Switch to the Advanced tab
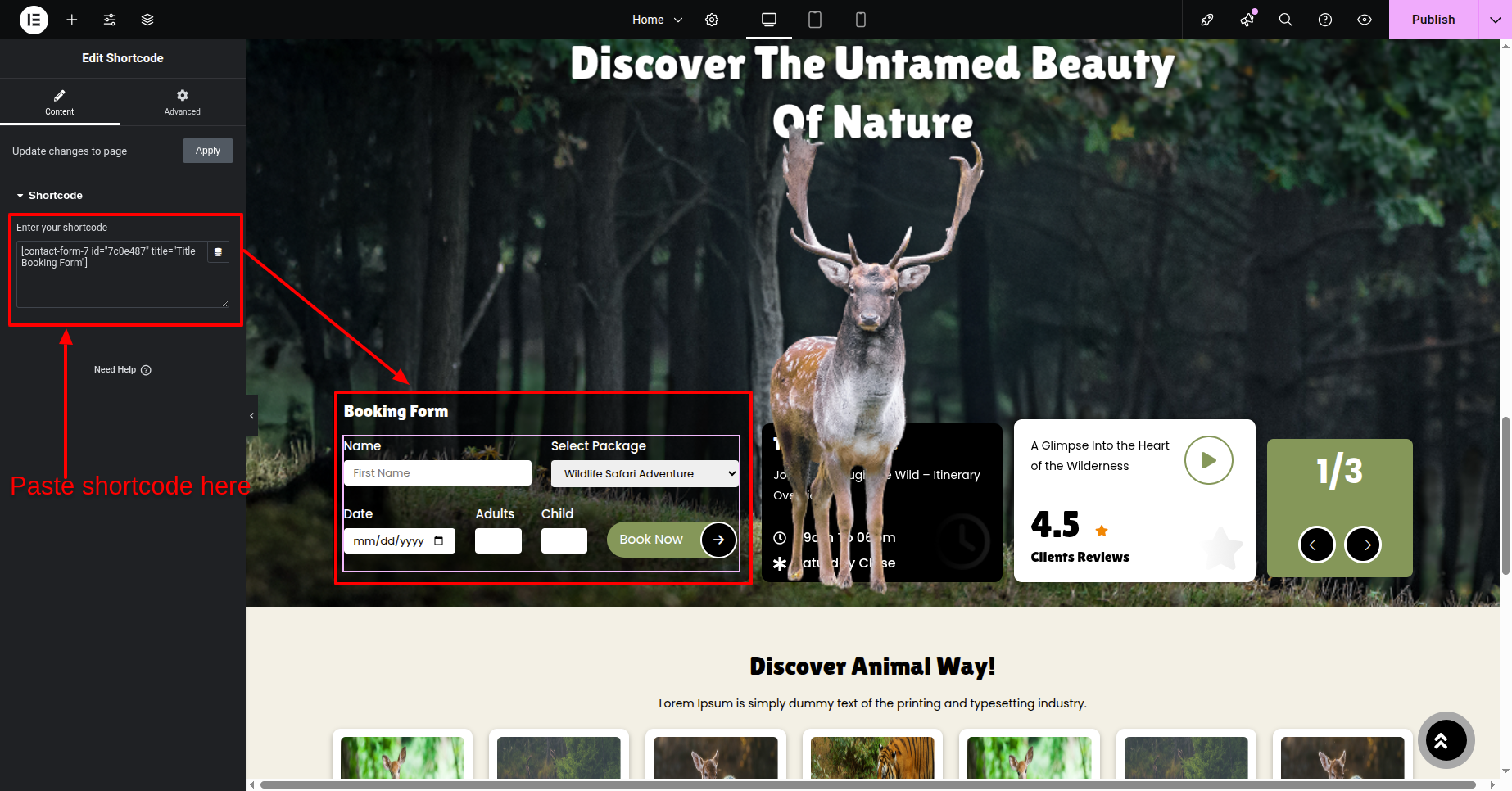Screen dimensions: 1512x791 (x=182, y=102)
